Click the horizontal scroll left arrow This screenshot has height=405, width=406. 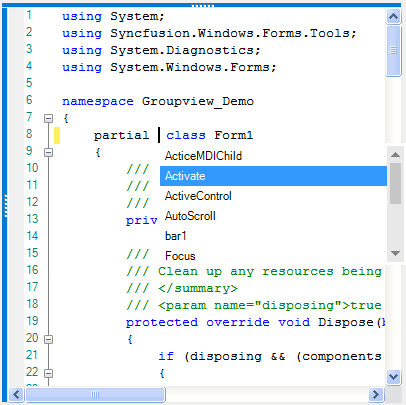(x=16, y=395)
